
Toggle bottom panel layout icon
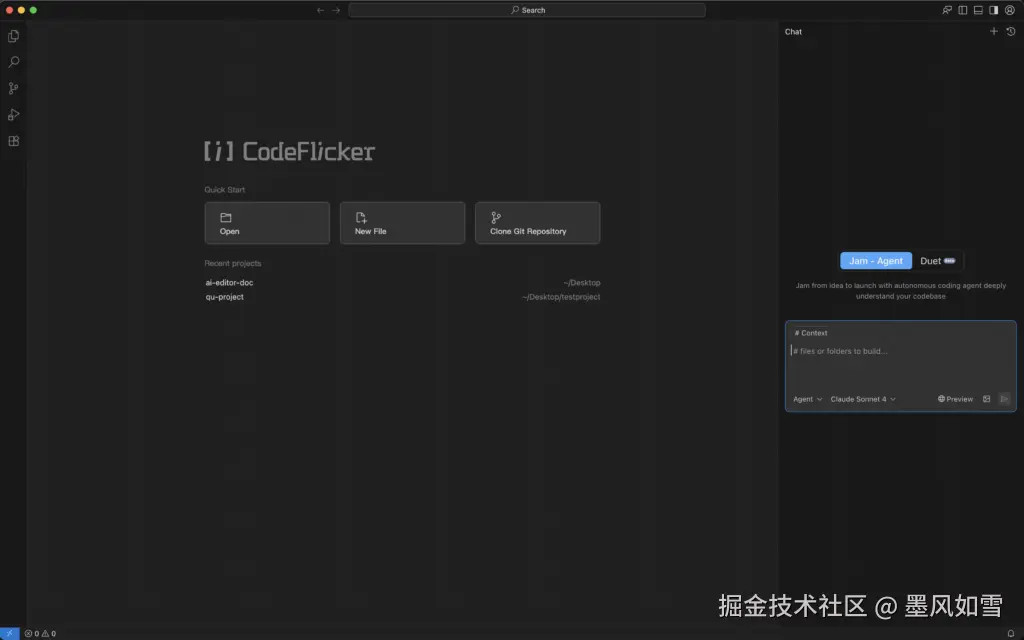click(978, 10)
